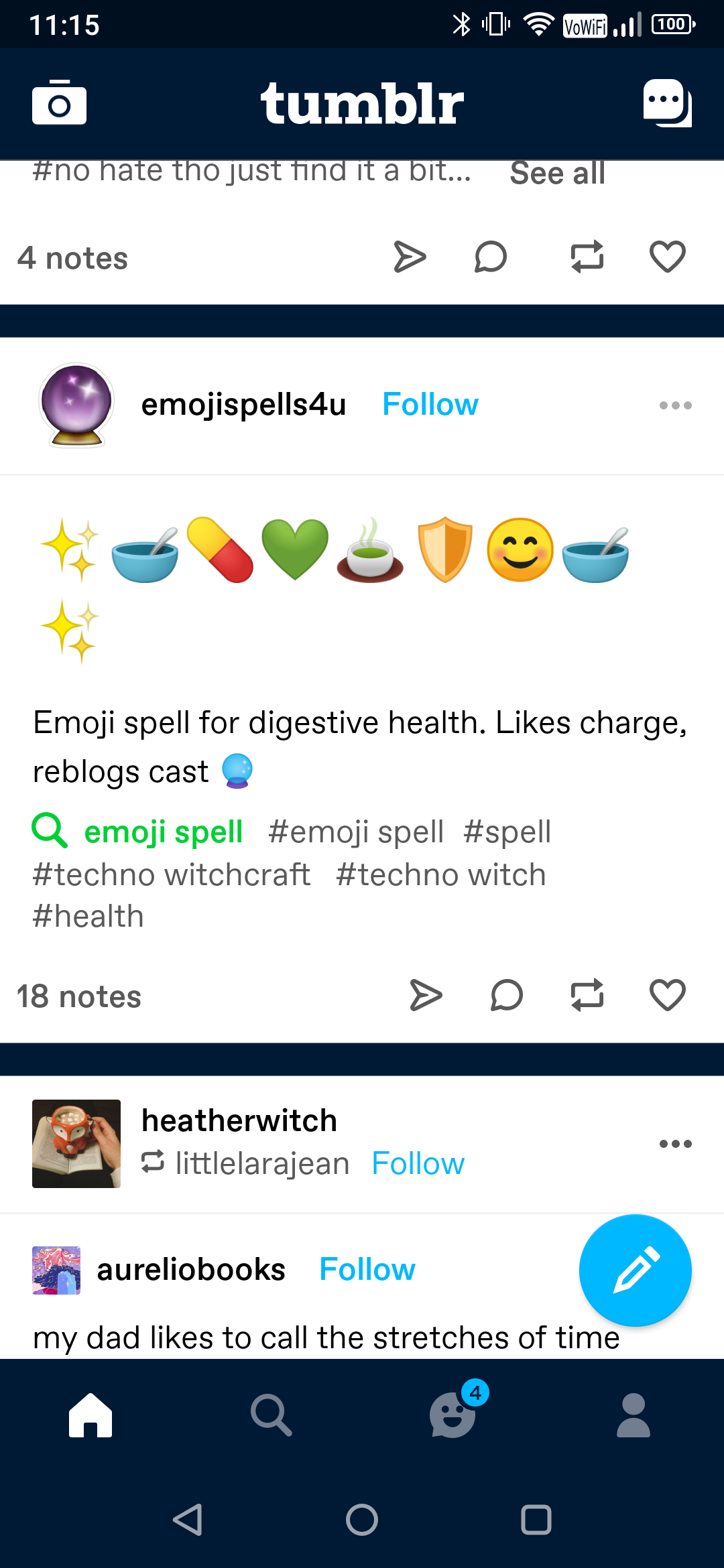Tap the compose post pencil button

pos(635,1270)
